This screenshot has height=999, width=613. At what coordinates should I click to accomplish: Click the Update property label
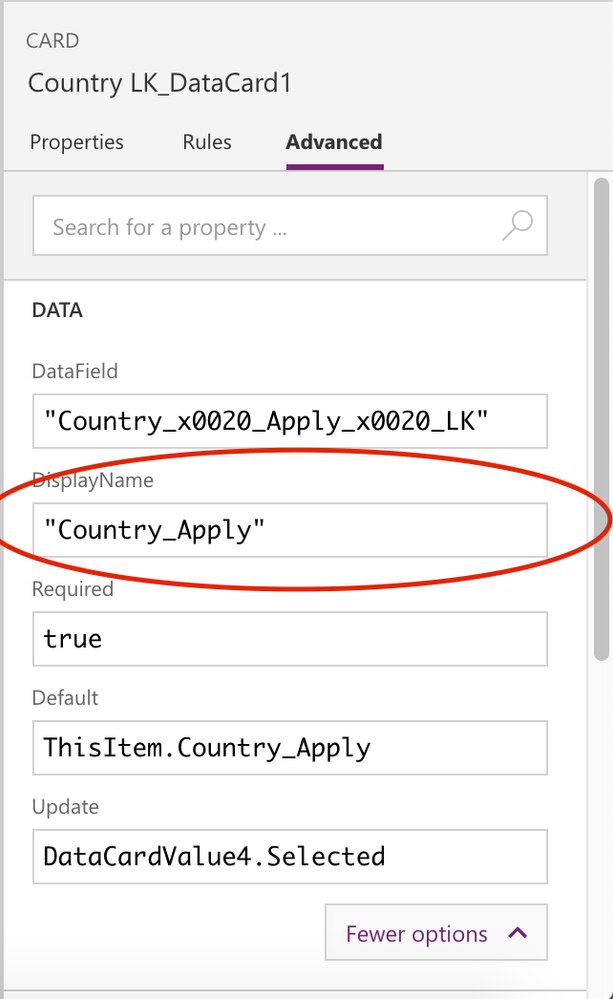tap(66, 807)
